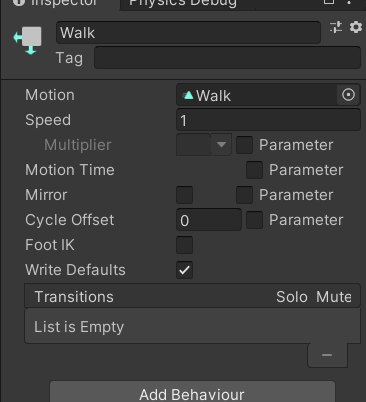Click the Walk animation clip triangle icon
This screenshot has width=366, height=402.
coord(189,95)
